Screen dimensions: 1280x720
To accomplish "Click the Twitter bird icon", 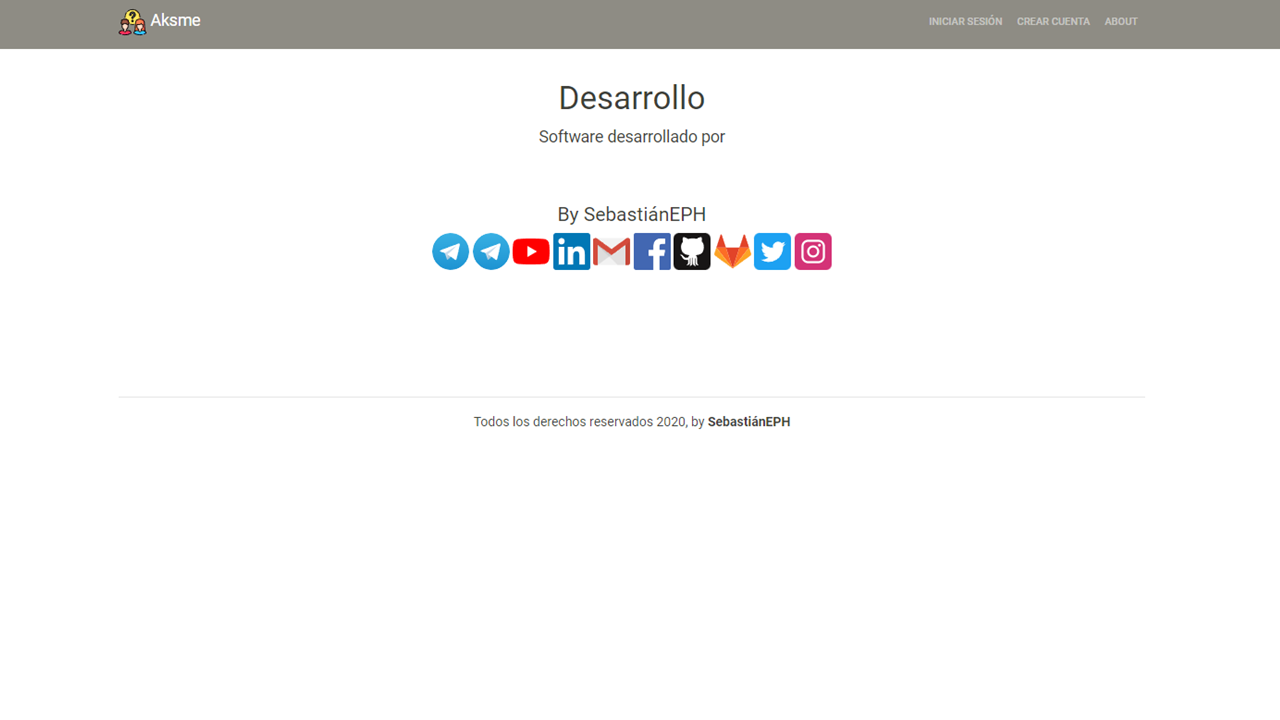I will click(772, 251).
